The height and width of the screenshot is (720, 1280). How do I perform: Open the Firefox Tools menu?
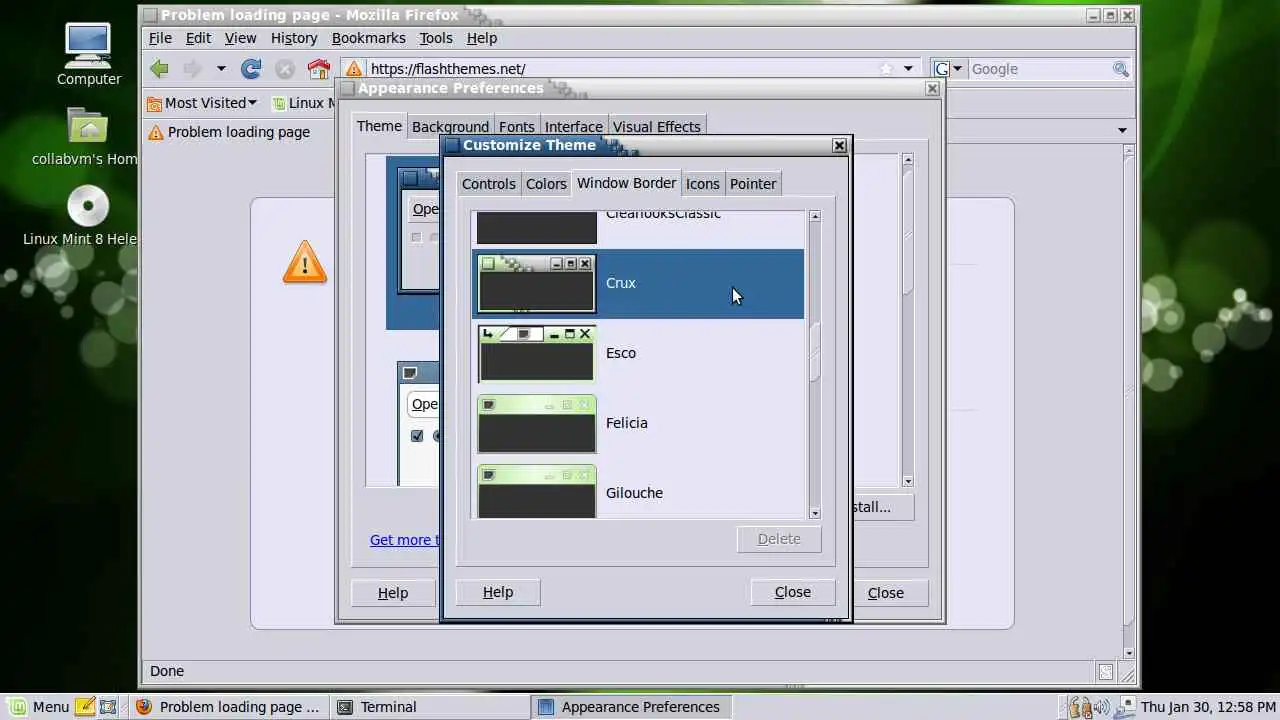(435, 38)
